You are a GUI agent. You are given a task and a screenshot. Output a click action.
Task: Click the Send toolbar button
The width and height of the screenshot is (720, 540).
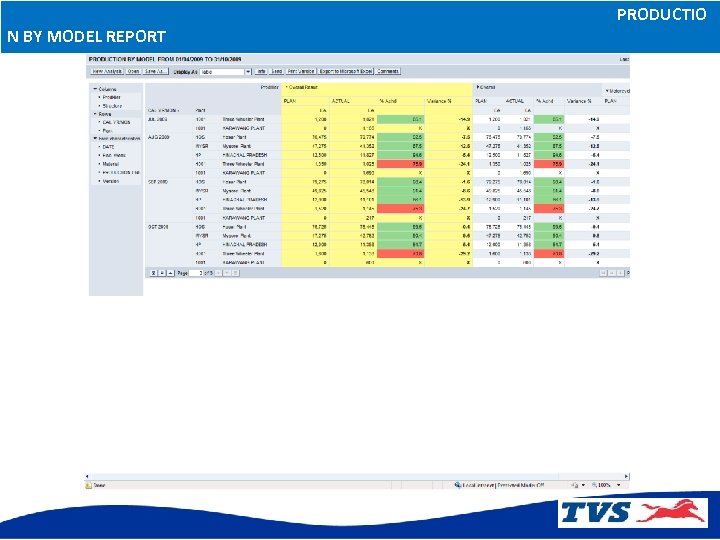(276, 72)
